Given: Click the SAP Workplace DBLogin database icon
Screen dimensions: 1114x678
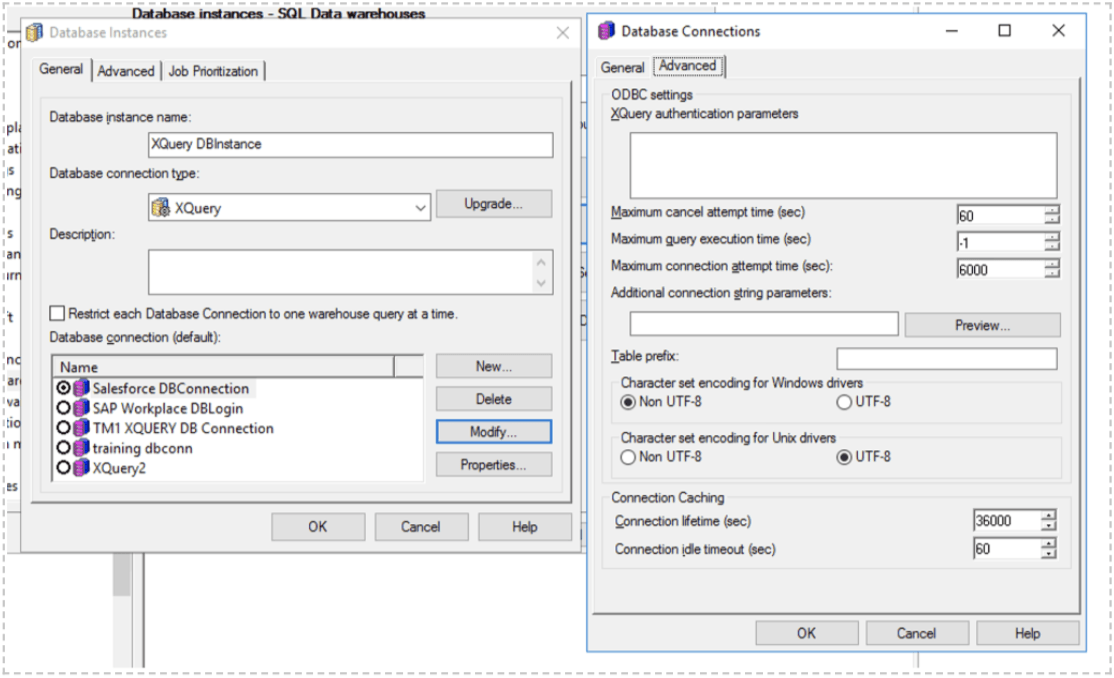Looking at the screenshot, I should coord(82,408).
